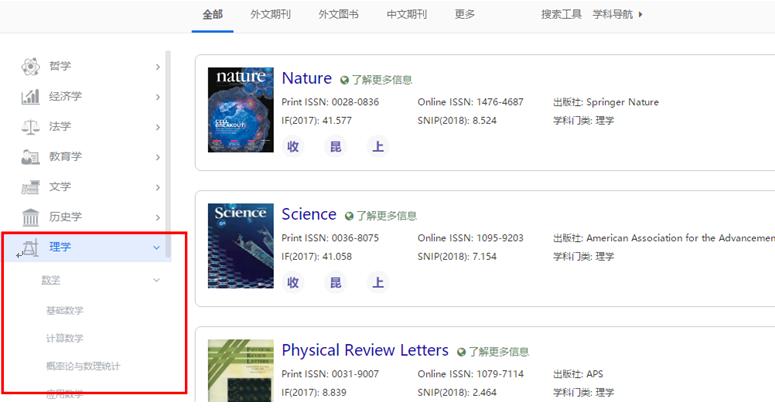Expand the 历史学 category chevron
The width and height of the screenshot is (775, 408).
coord(158,218)
